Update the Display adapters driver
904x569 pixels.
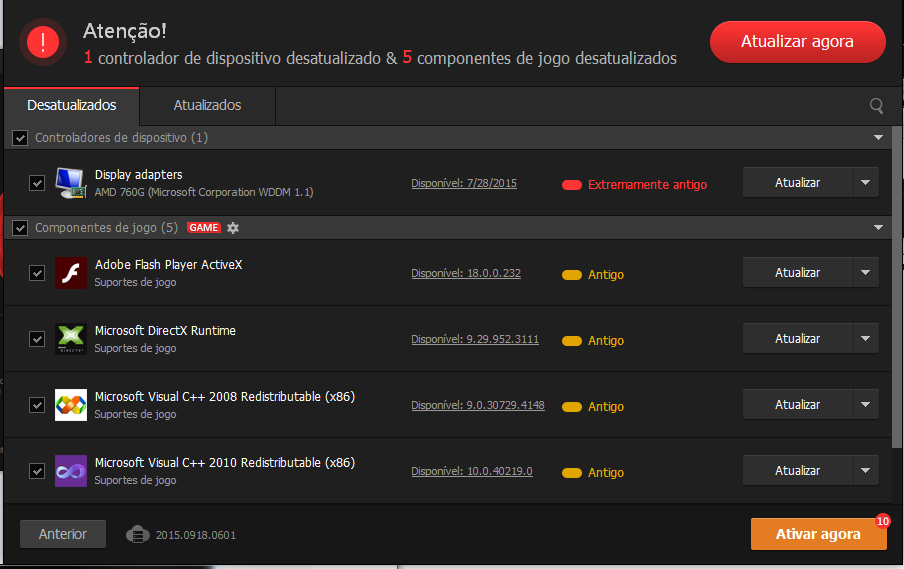[797, 182]
